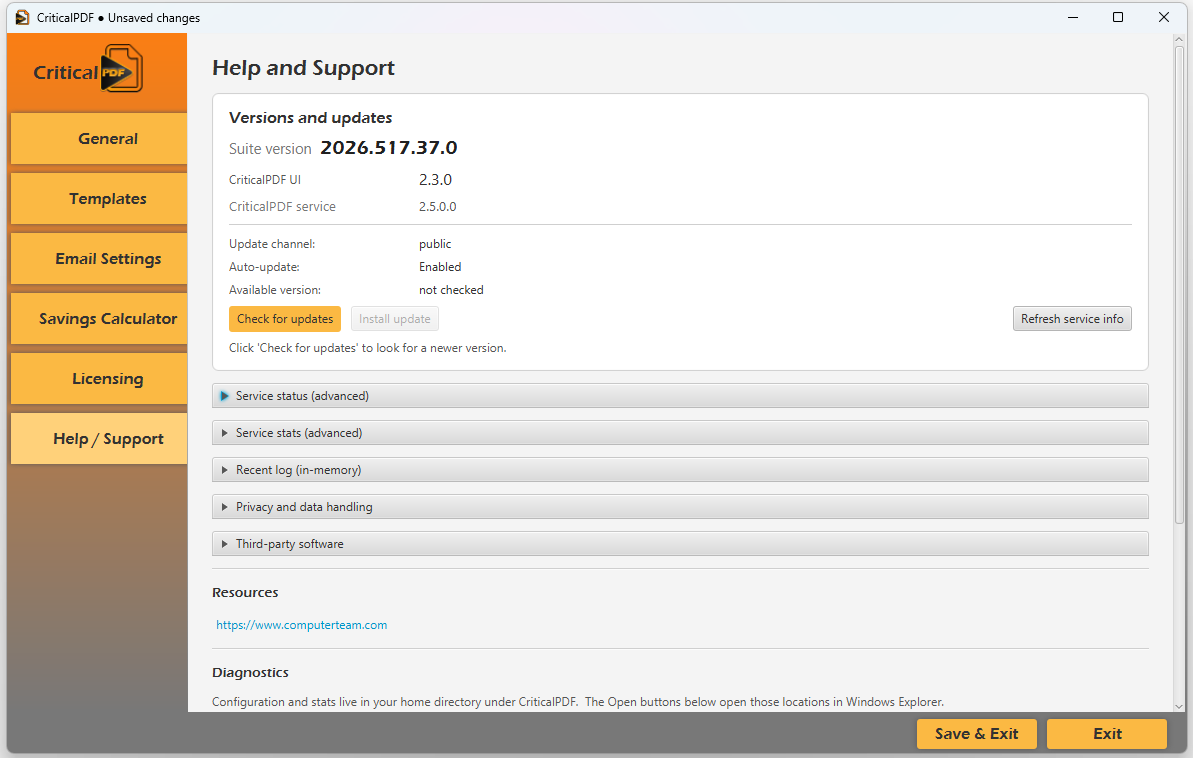Click the Versions and updates heading
1193x758 pixels.
pyautogui.click(x=310, y=118)
